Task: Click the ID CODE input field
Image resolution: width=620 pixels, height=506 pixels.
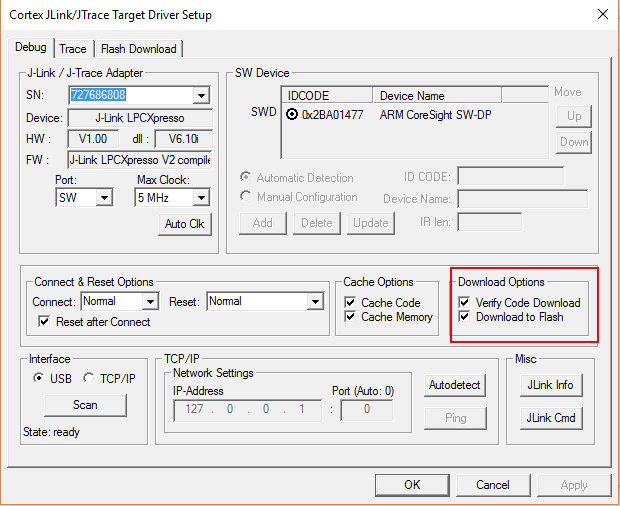Action: (x=510, y=176)
